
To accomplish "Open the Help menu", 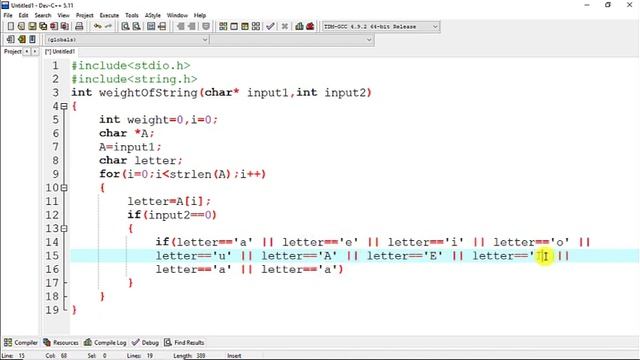I will point(200,16).
